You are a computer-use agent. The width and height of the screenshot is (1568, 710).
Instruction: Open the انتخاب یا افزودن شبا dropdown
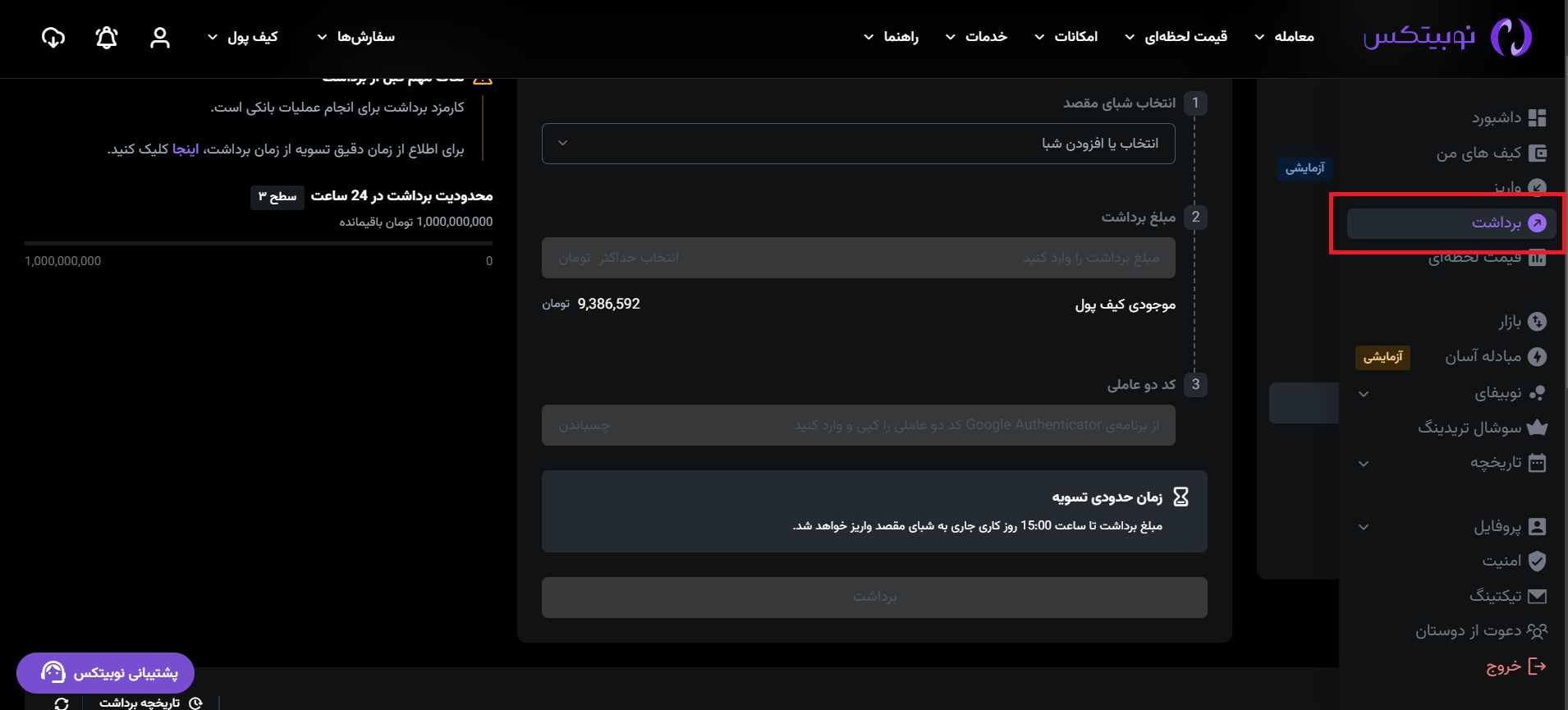(858, 144)
